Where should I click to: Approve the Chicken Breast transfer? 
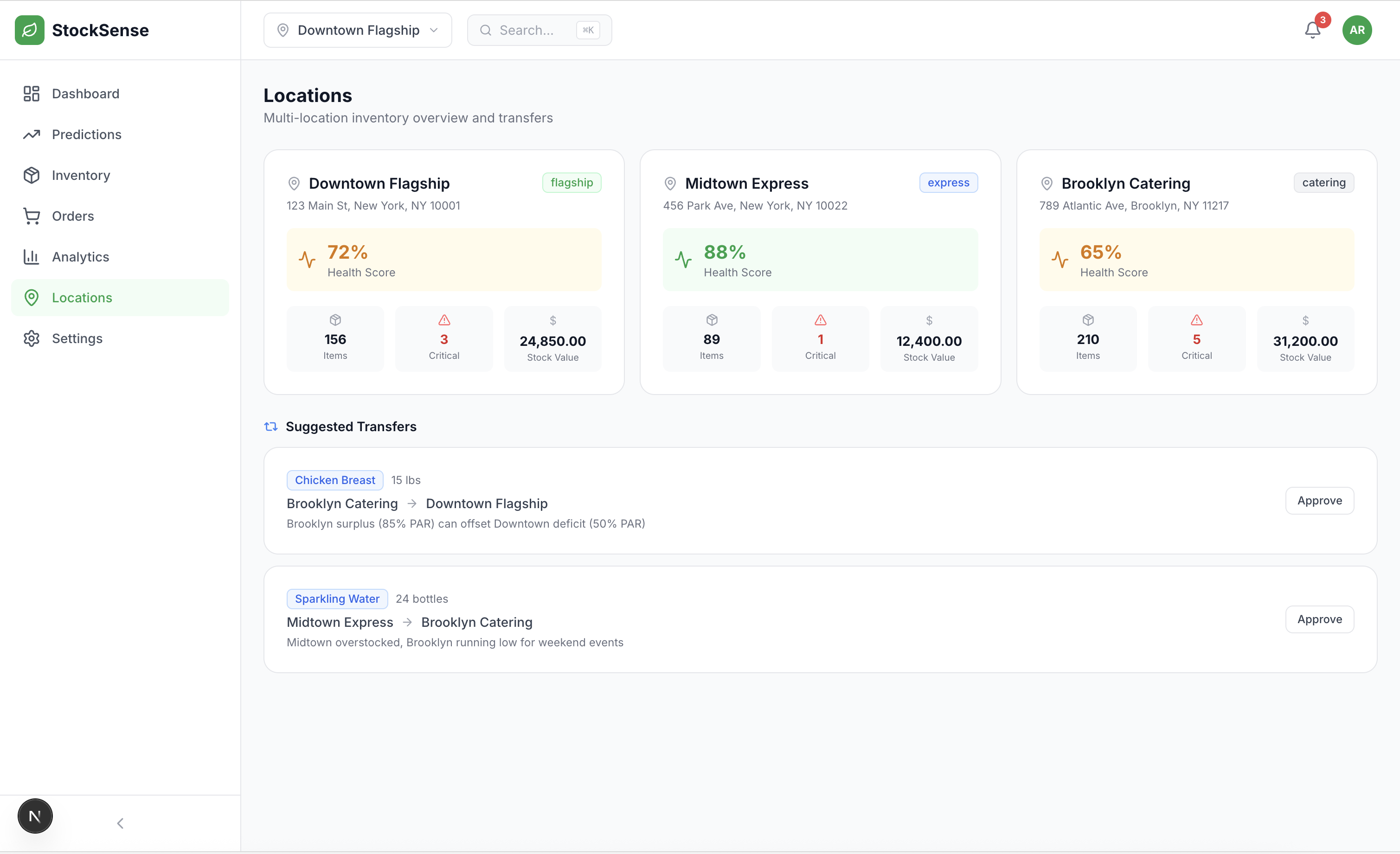pos(1319,501)
